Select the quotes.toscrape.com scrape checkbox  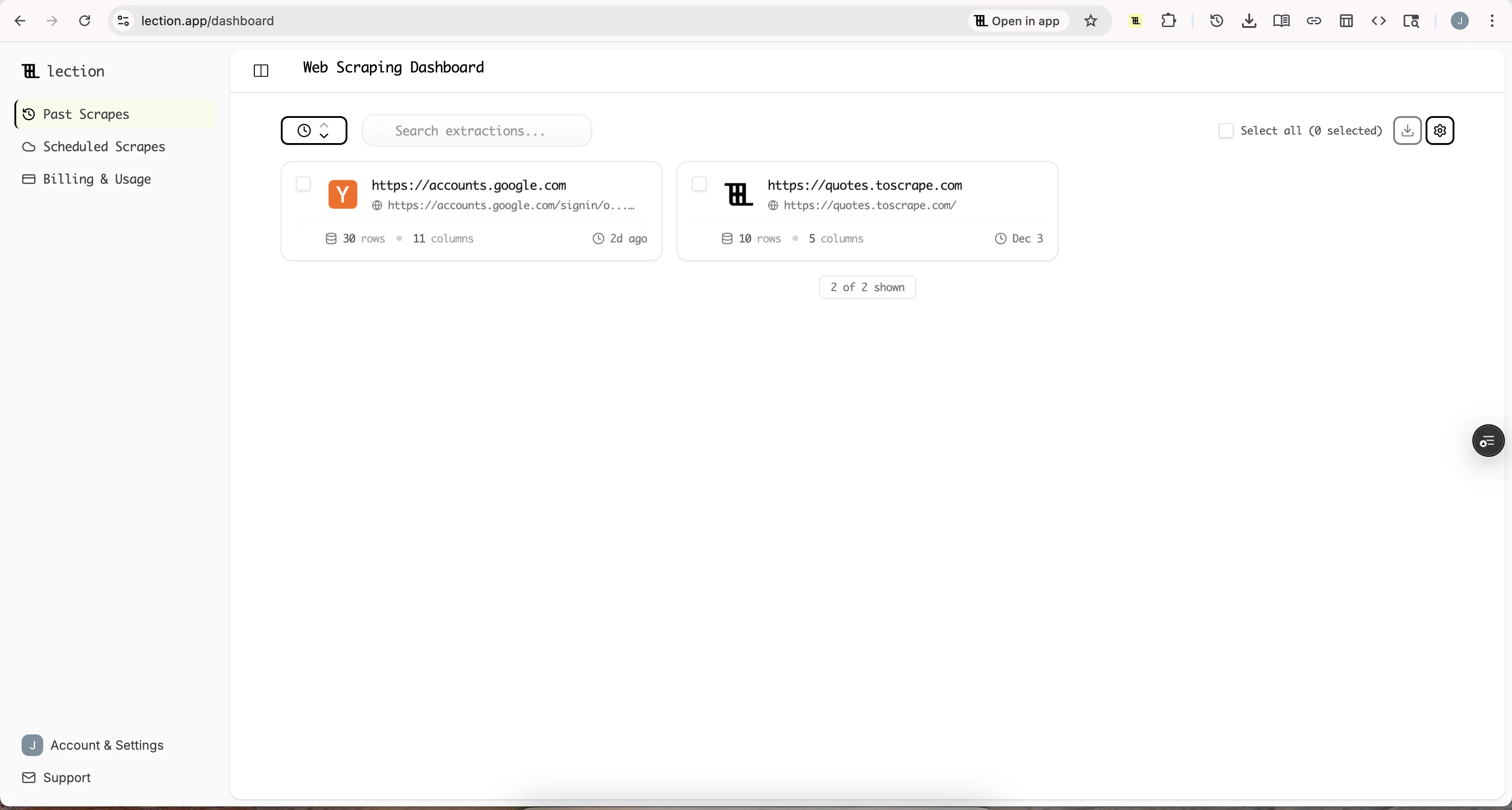pyautogui.click(x=699, y=184)
